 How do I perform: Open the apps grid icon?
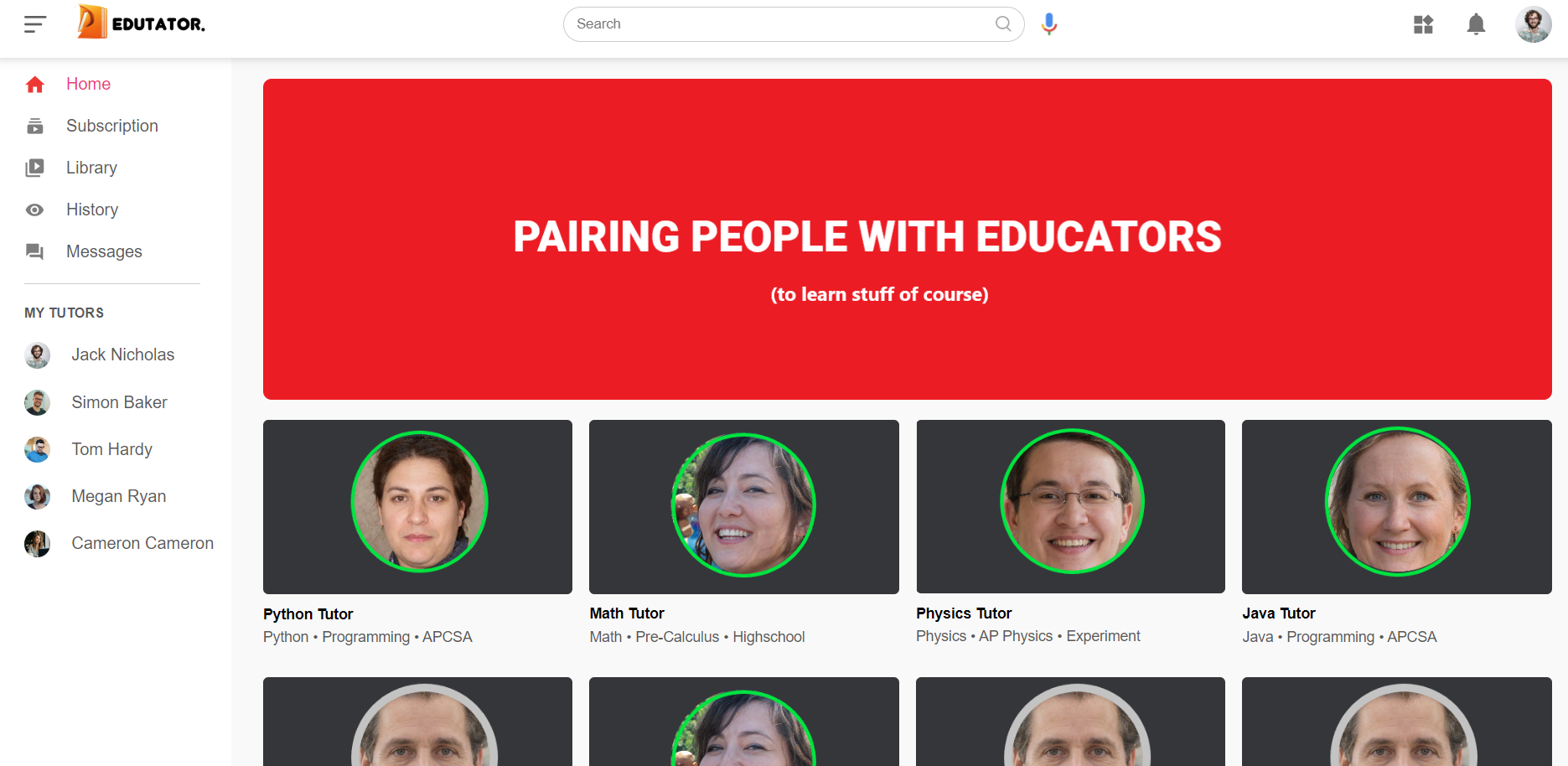point(1423,24)
